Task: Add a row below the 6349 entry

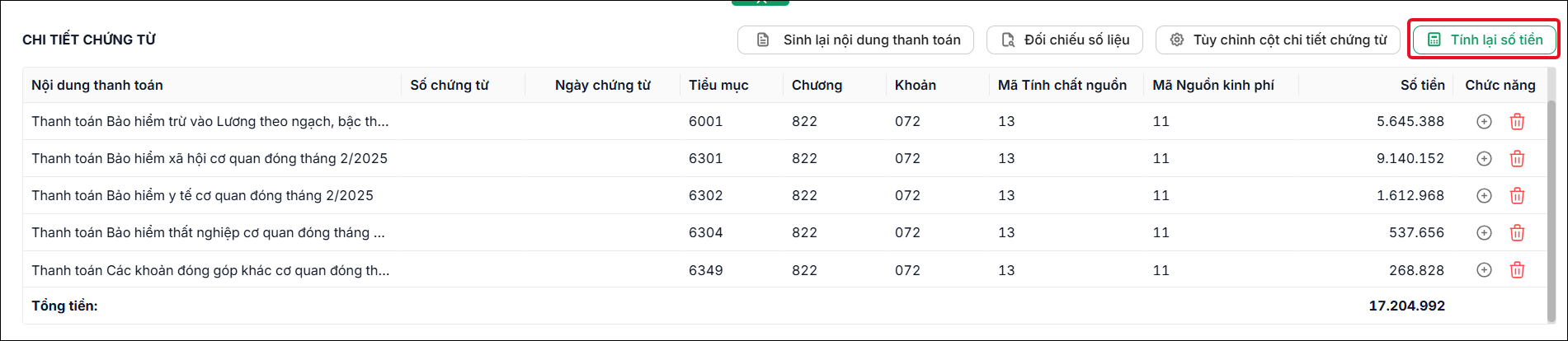Action: pos(1484,270)
